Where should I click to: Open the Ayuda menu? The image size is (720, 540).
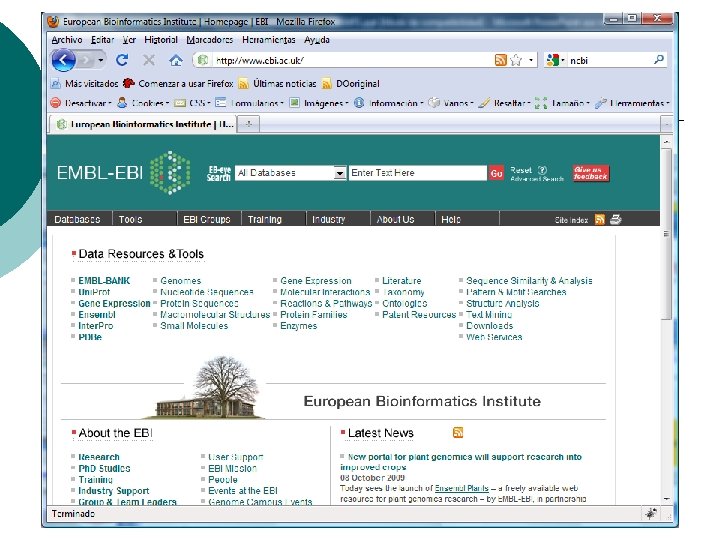pyautogui.click(x=316, y=40)
